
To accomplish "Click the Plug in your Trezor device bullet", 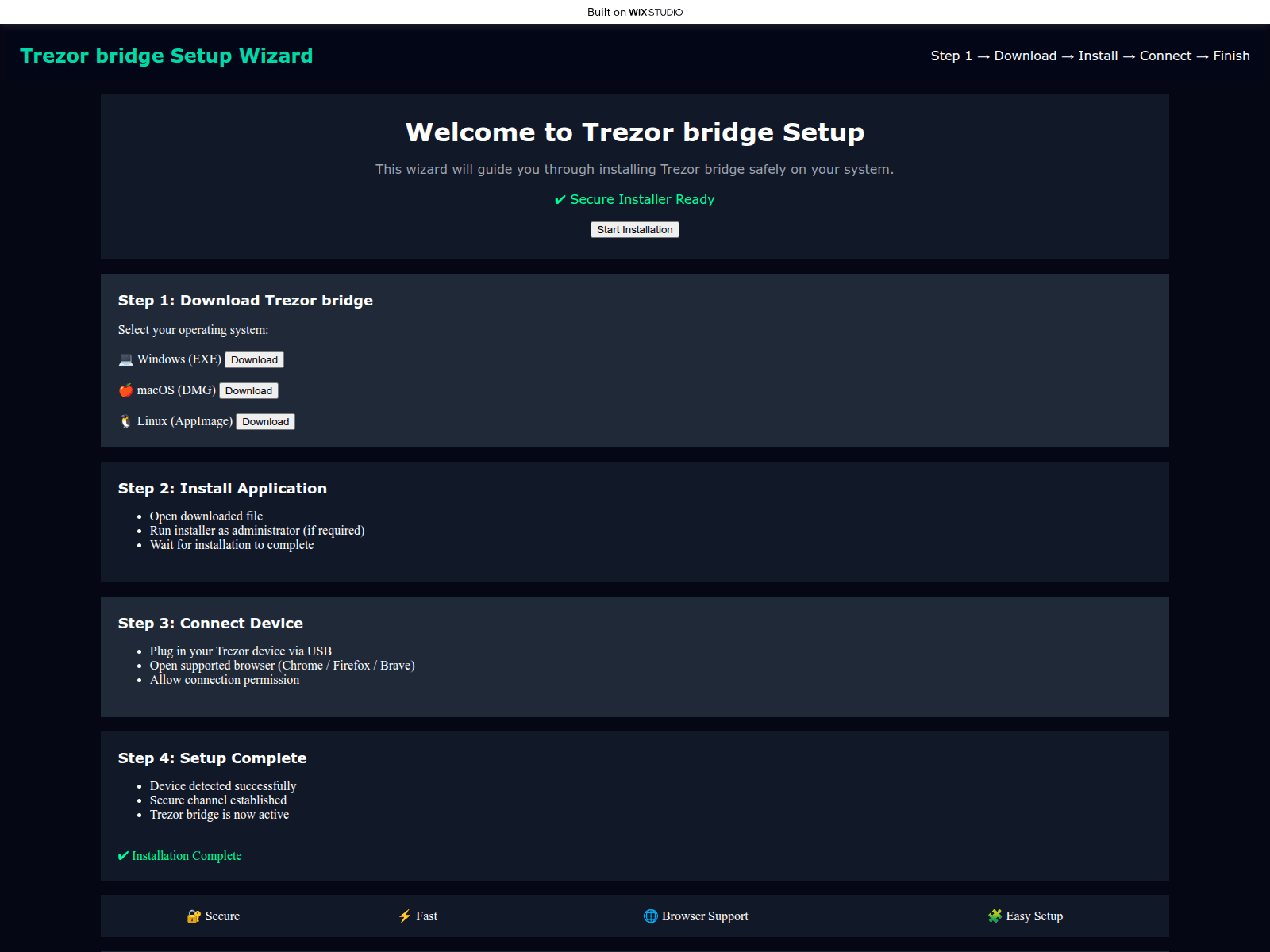I will pos(241,651).
